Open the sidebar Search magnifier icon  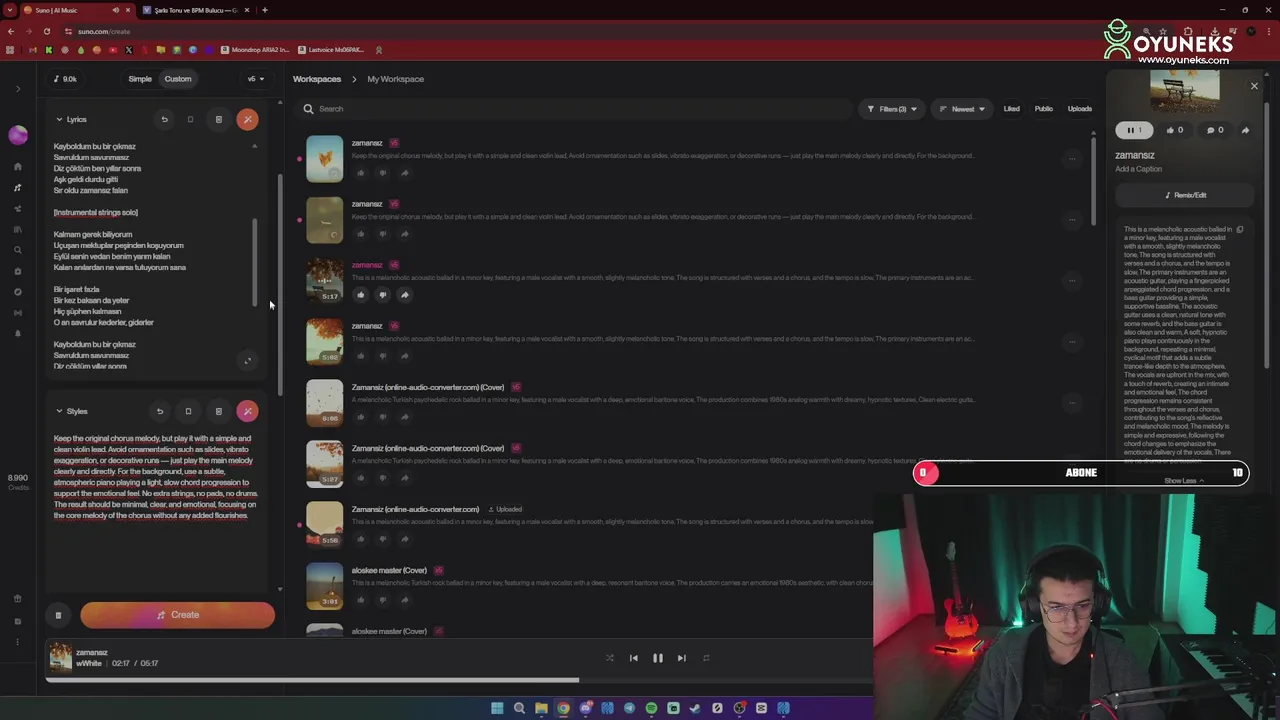17,250
